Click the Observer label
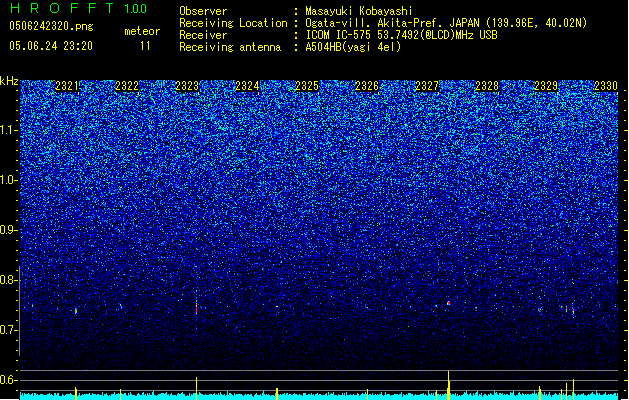This screenshot has width=629, height=400. point(203,11)
